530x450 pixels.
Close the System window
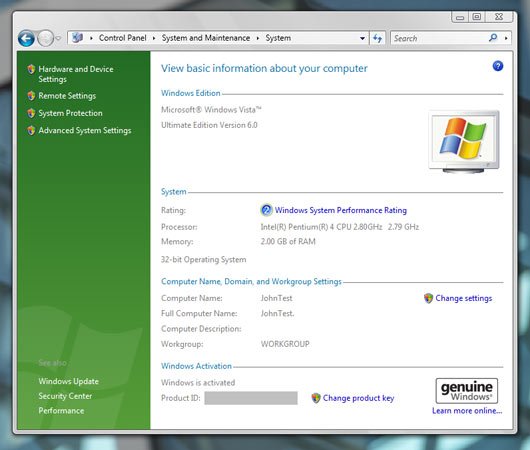pyautogui.click(x=499, y=17)
